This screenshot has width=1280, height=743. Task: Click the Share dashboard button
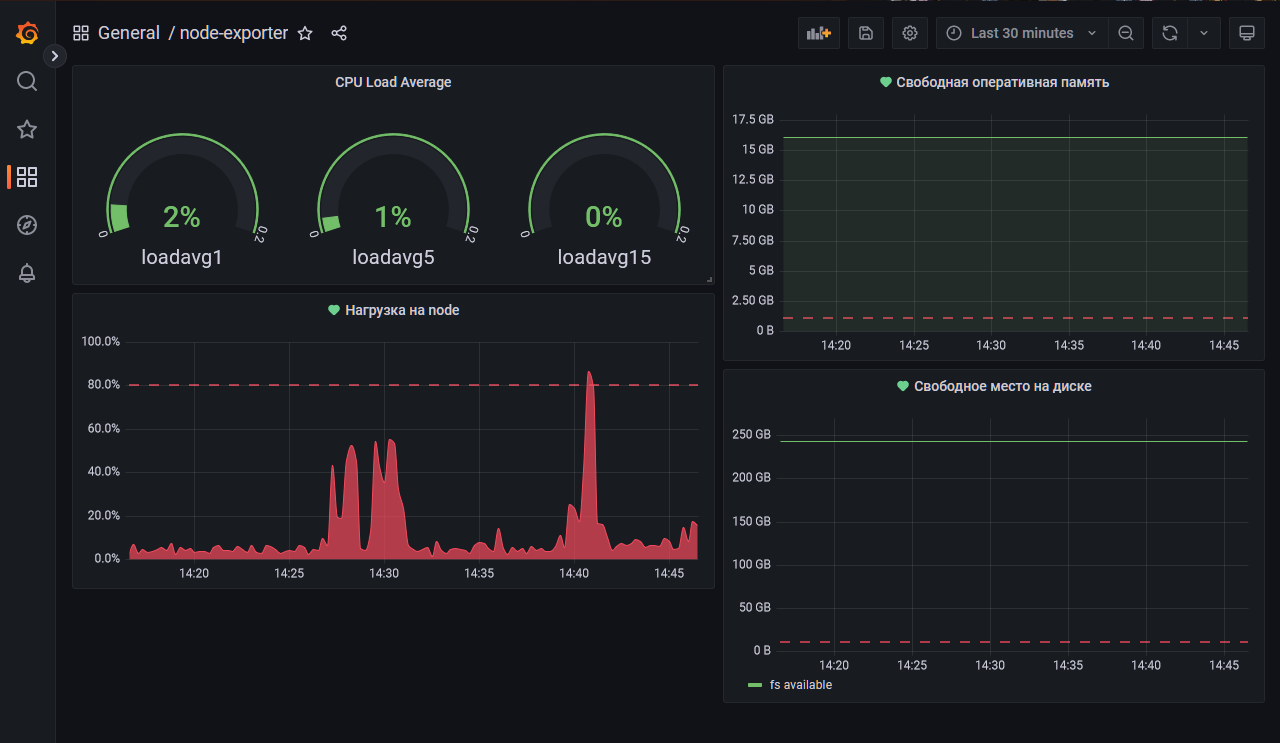coord(339,33)
